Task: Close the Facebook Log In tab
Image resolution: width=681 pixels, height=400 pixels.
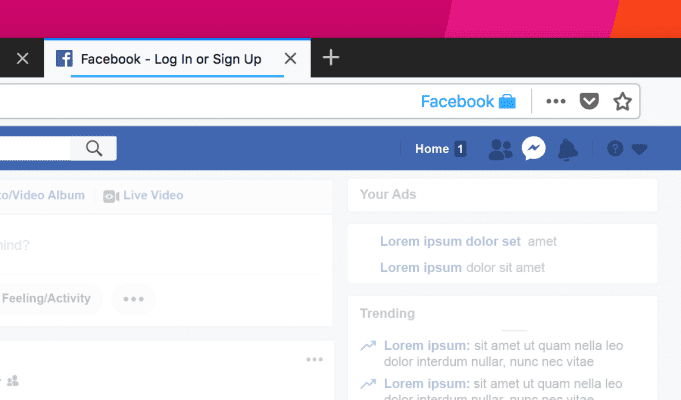Action: (x=290, y=59)
